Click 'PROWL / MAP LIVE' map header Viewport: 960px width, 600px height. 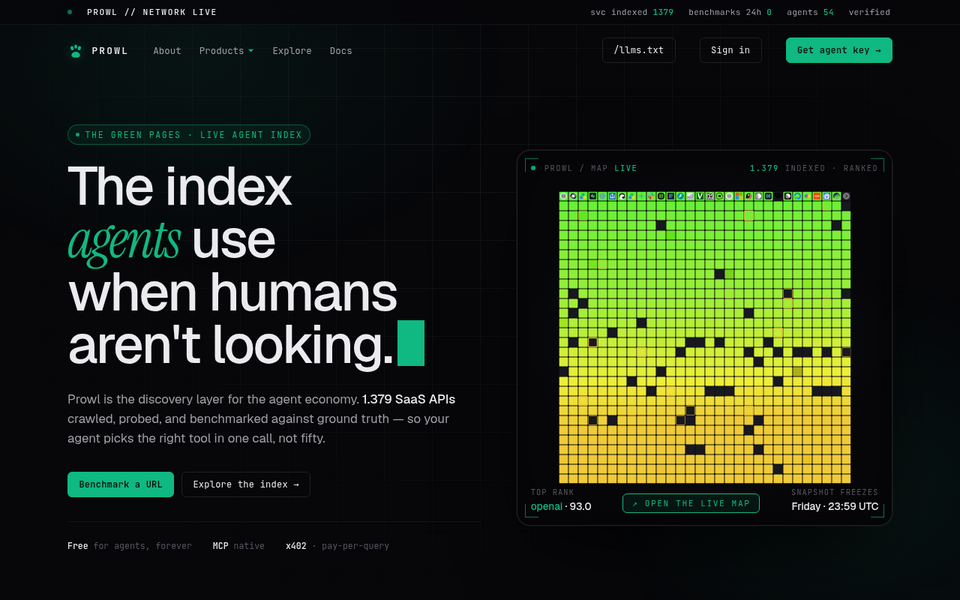click(590, 168)
